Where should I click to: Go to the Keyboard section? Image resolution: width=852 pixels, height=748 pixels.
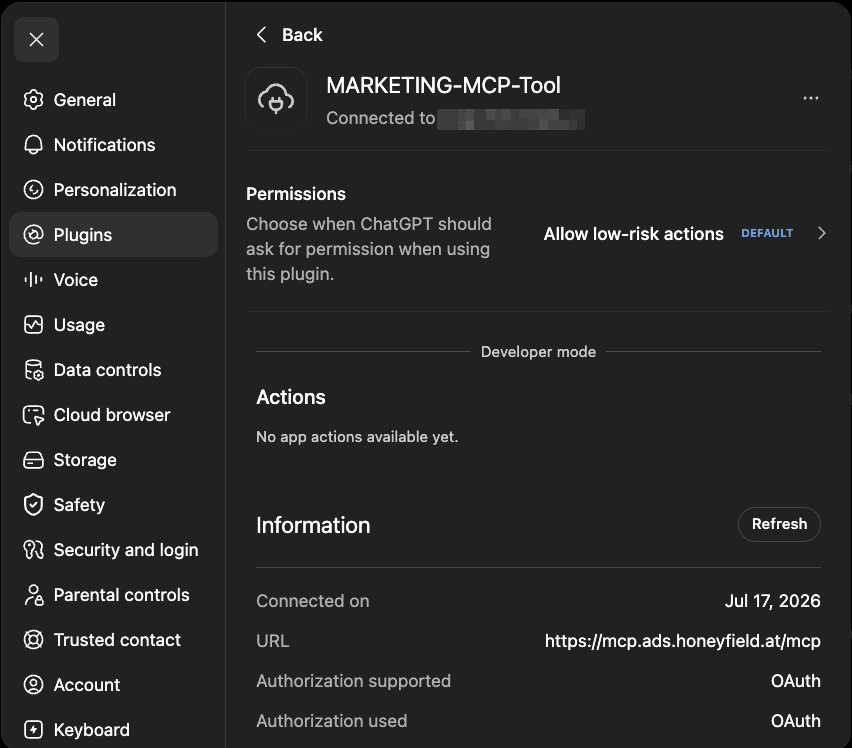point(114,730)
